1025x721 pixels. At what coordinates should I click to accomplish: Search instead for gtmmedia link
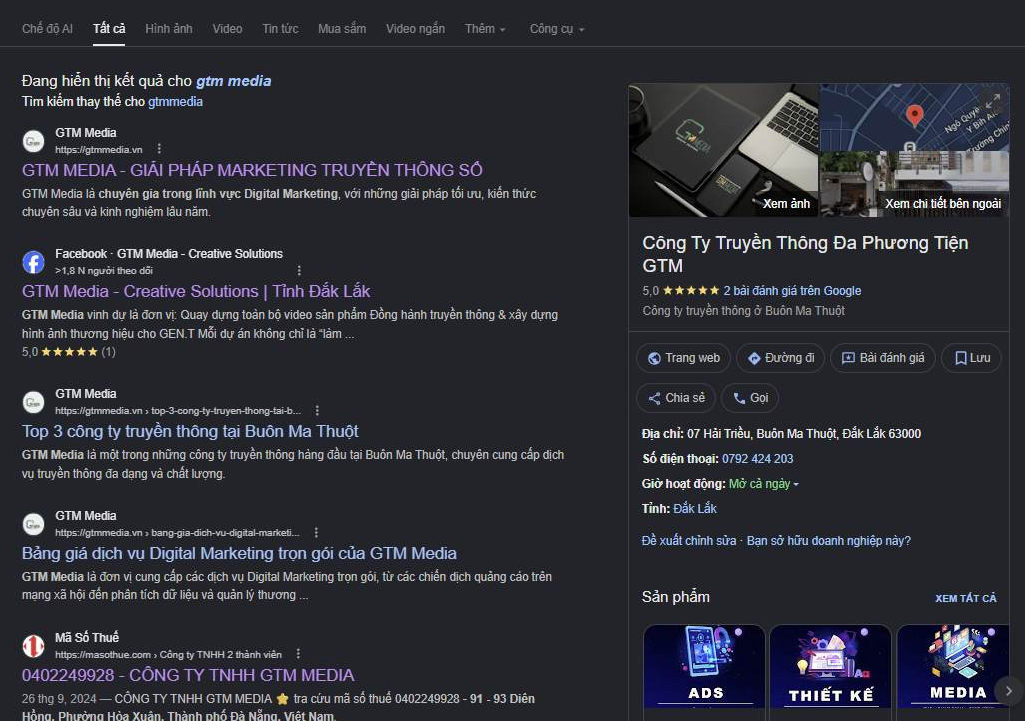[175, 101]
